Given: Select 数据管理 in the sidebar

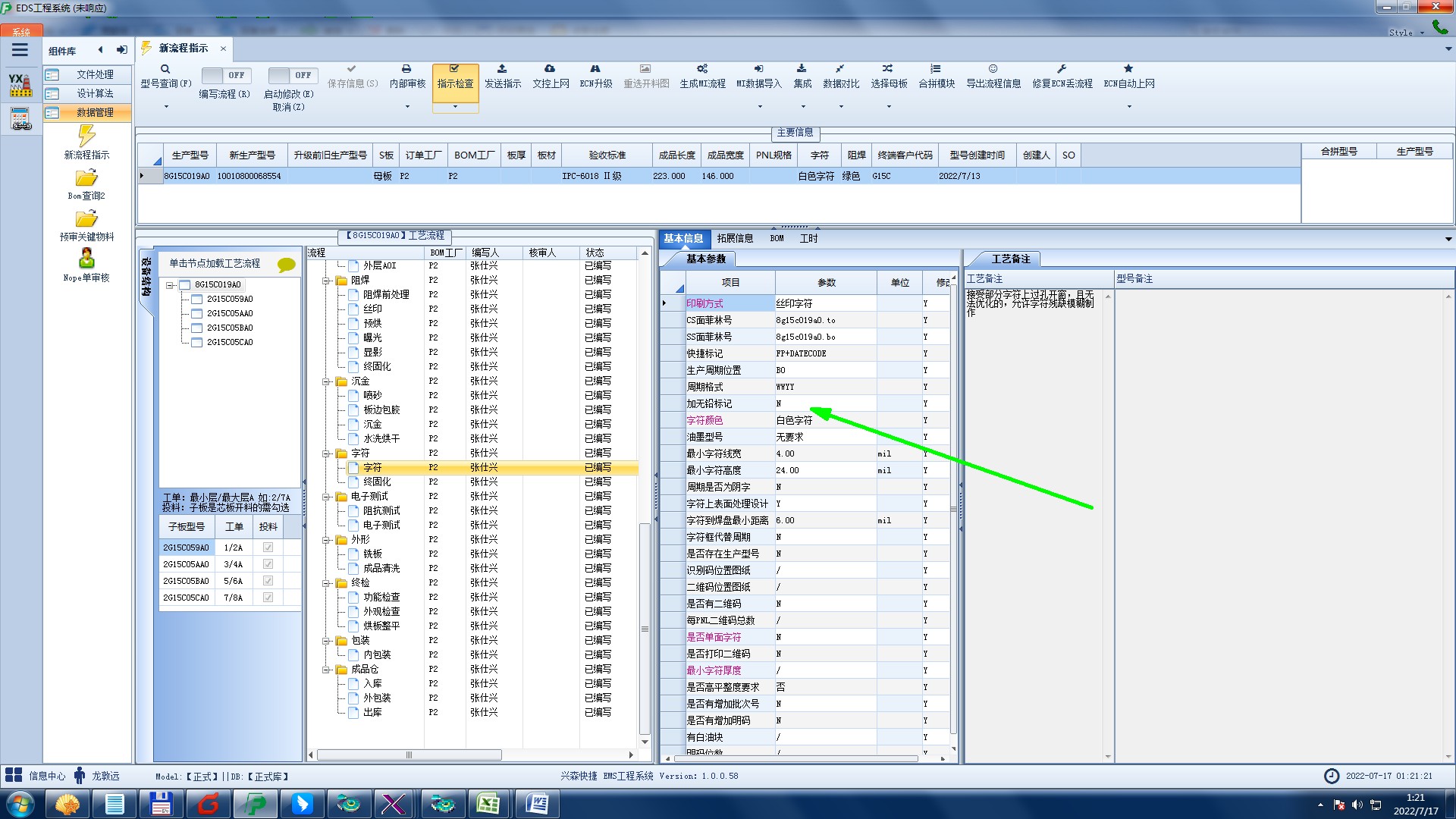Looking at the screenshot, I should click(95, 112).
